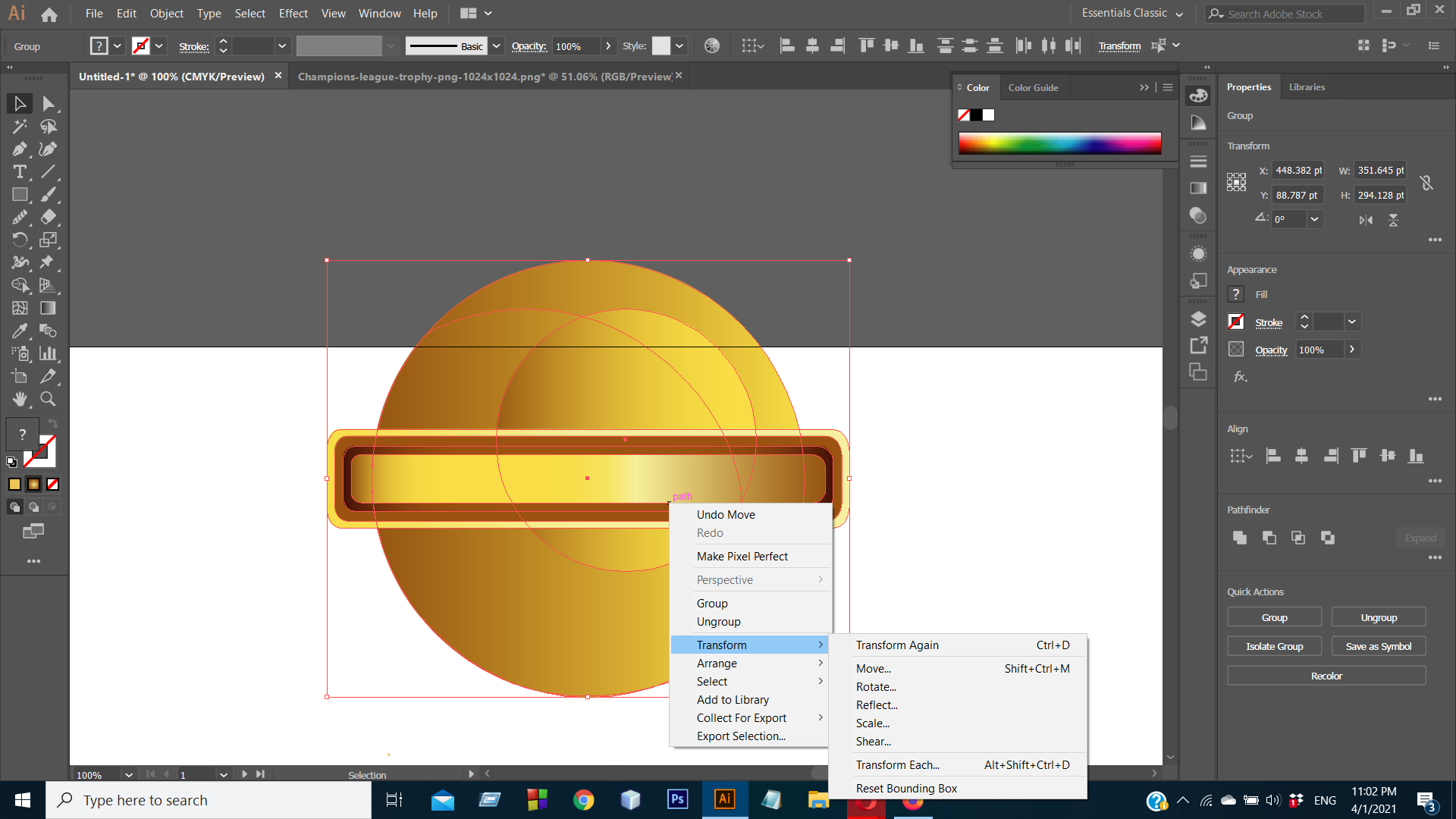Screen dimensions: 1456x819
Task: Click Vertical Align Bottom in Align panel
Action: [x=1416, y=456]
